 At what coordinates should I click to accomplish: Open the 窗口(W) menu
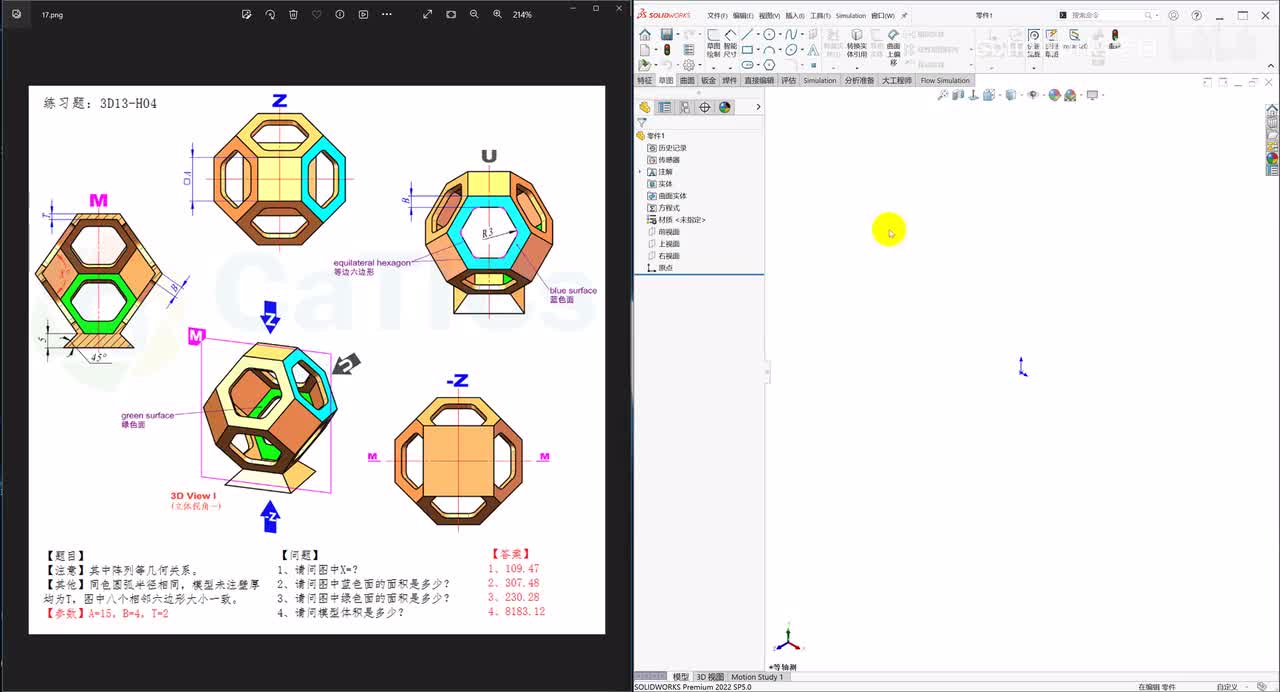coord(883,16)
